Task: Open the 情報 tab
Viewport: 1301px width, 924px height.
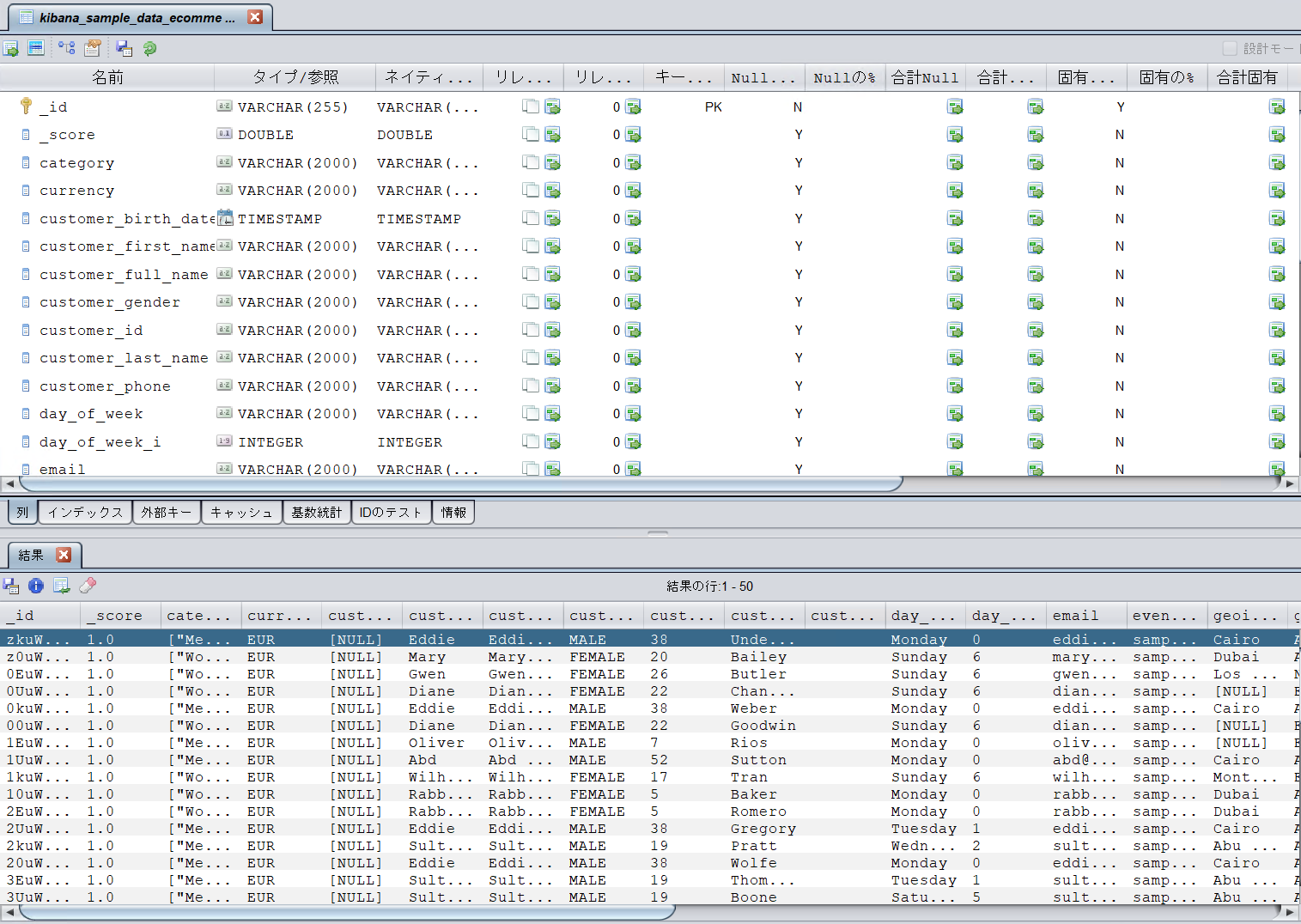Action: pos(453,513)
